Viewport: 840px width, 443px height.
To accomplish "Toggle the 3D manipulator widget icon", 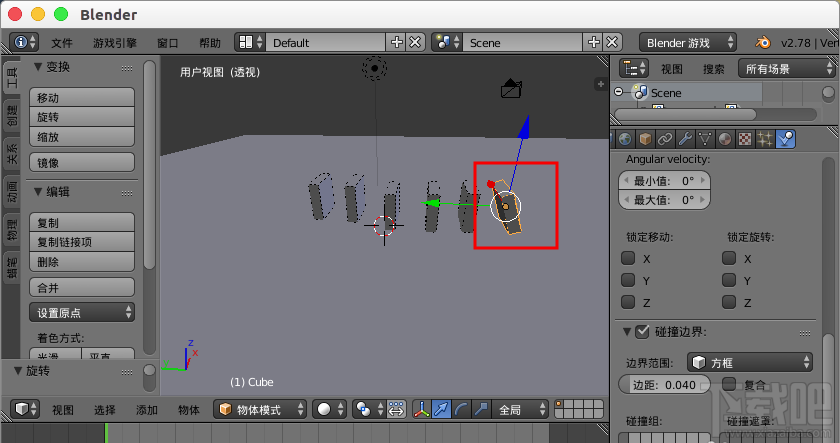I will tap(422, 410).
